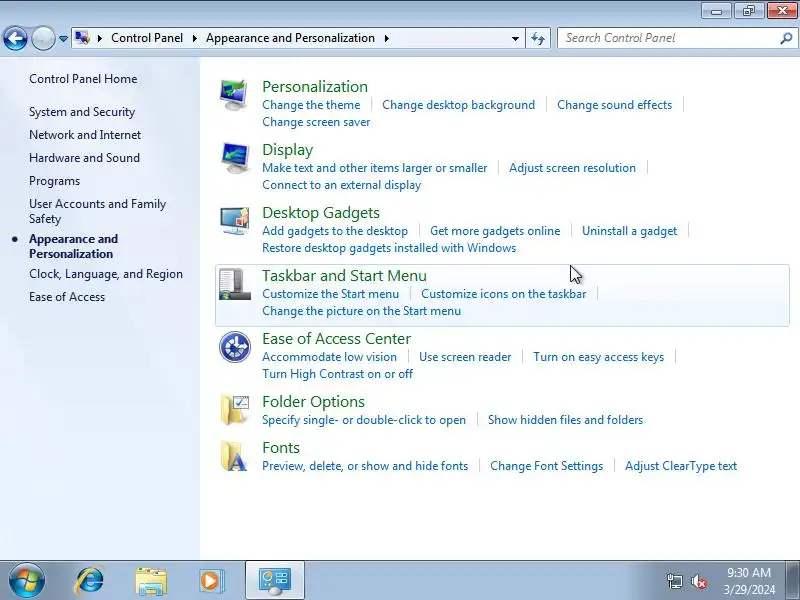The width and height of the screenshot is (800, 600).
Task: Click the Control Panel address bar icon
Action: pos(83,38)
